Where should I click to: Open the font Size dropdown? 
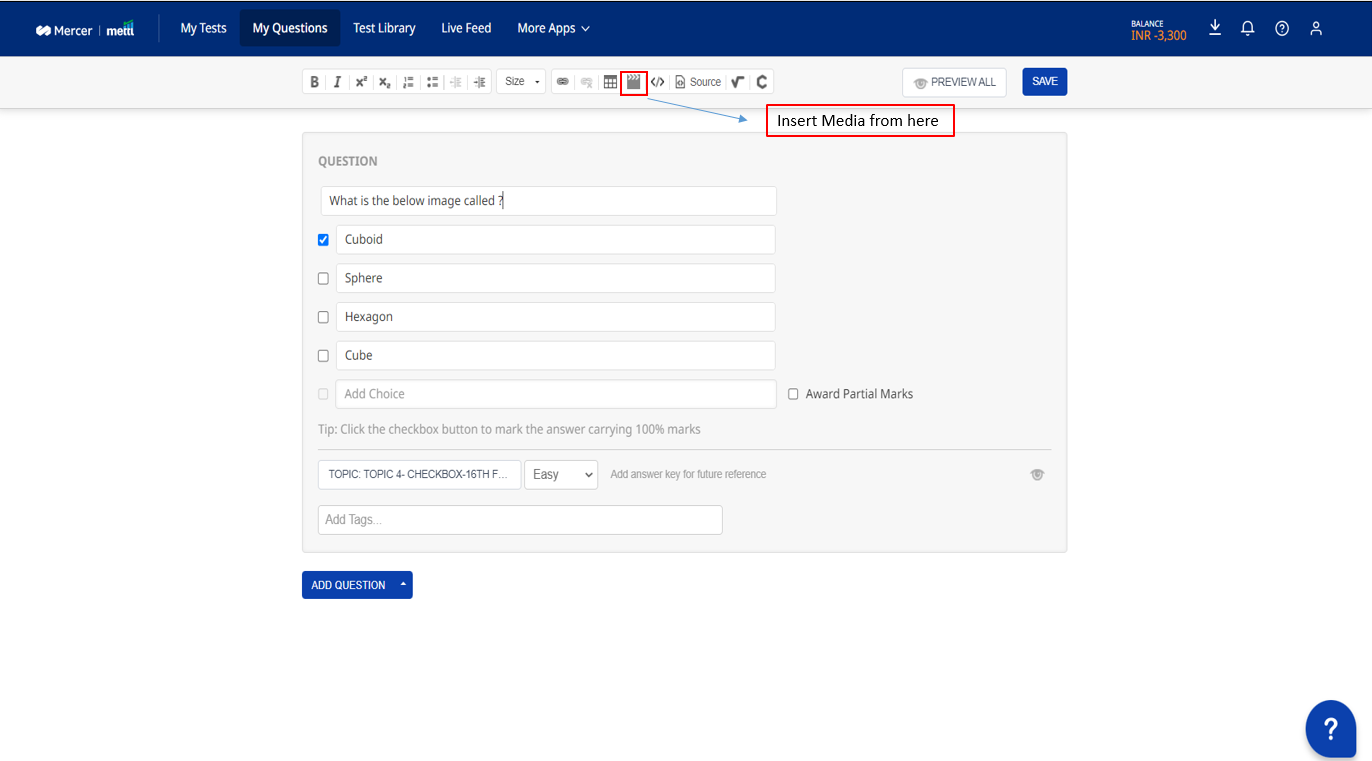click(521, 82)
